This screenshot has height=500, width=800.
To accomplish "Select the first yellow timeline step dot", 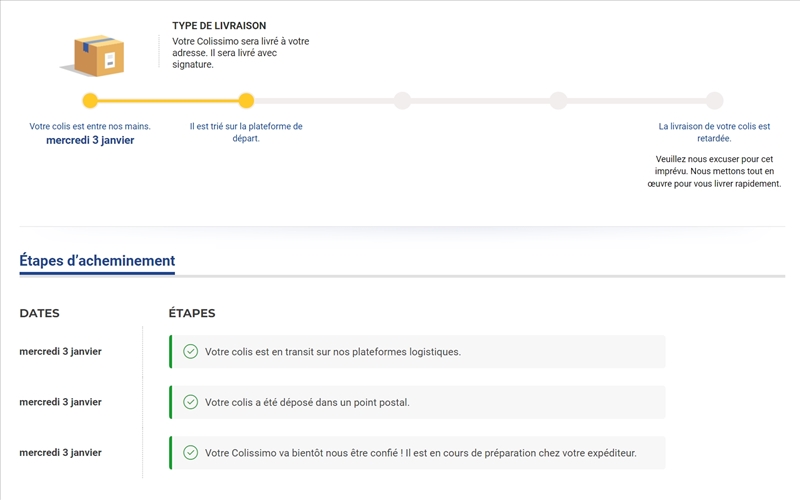I will click(90, 100).
